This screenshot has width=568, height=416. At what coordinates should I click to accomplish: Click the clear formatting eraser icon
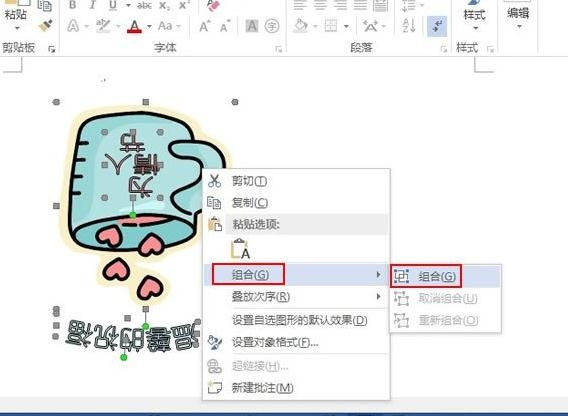pos(213,5)
